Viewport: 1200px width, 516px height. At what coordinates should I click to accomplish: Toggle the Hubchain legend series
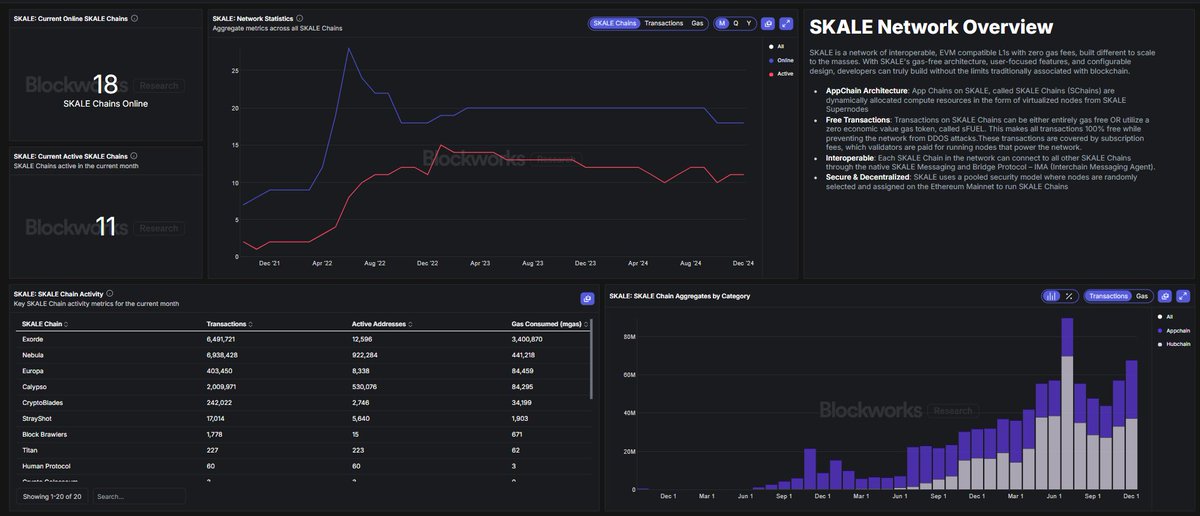(x=1173, y=344)
